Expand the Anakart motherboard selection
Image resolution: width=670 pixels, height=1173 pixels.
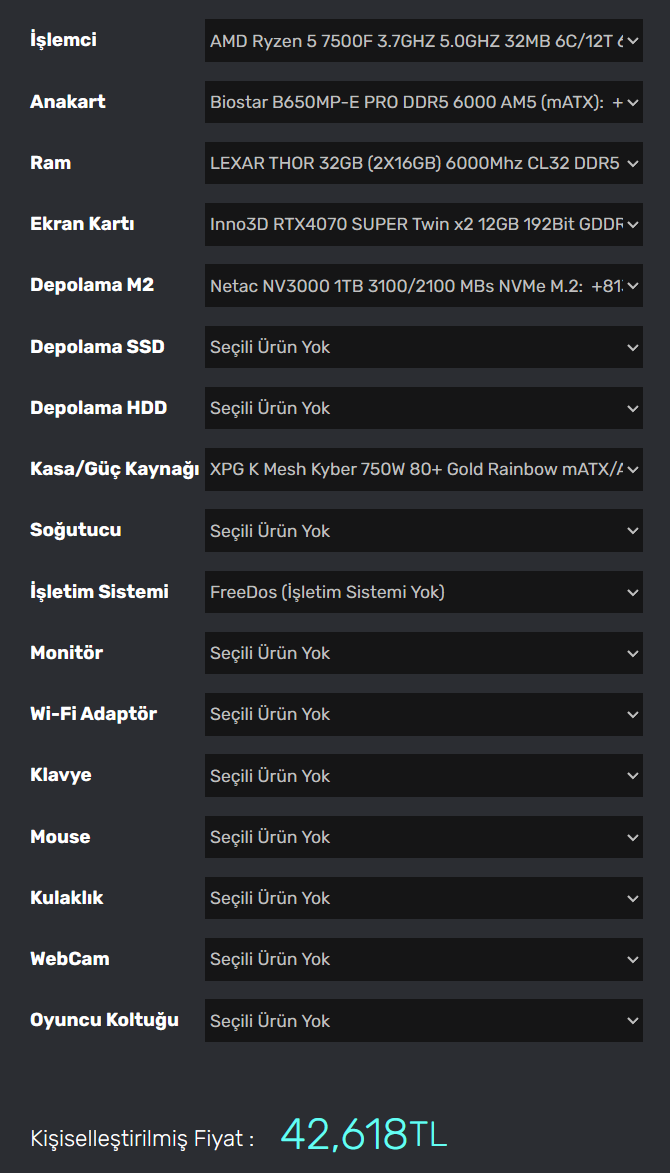click(423, 102)
